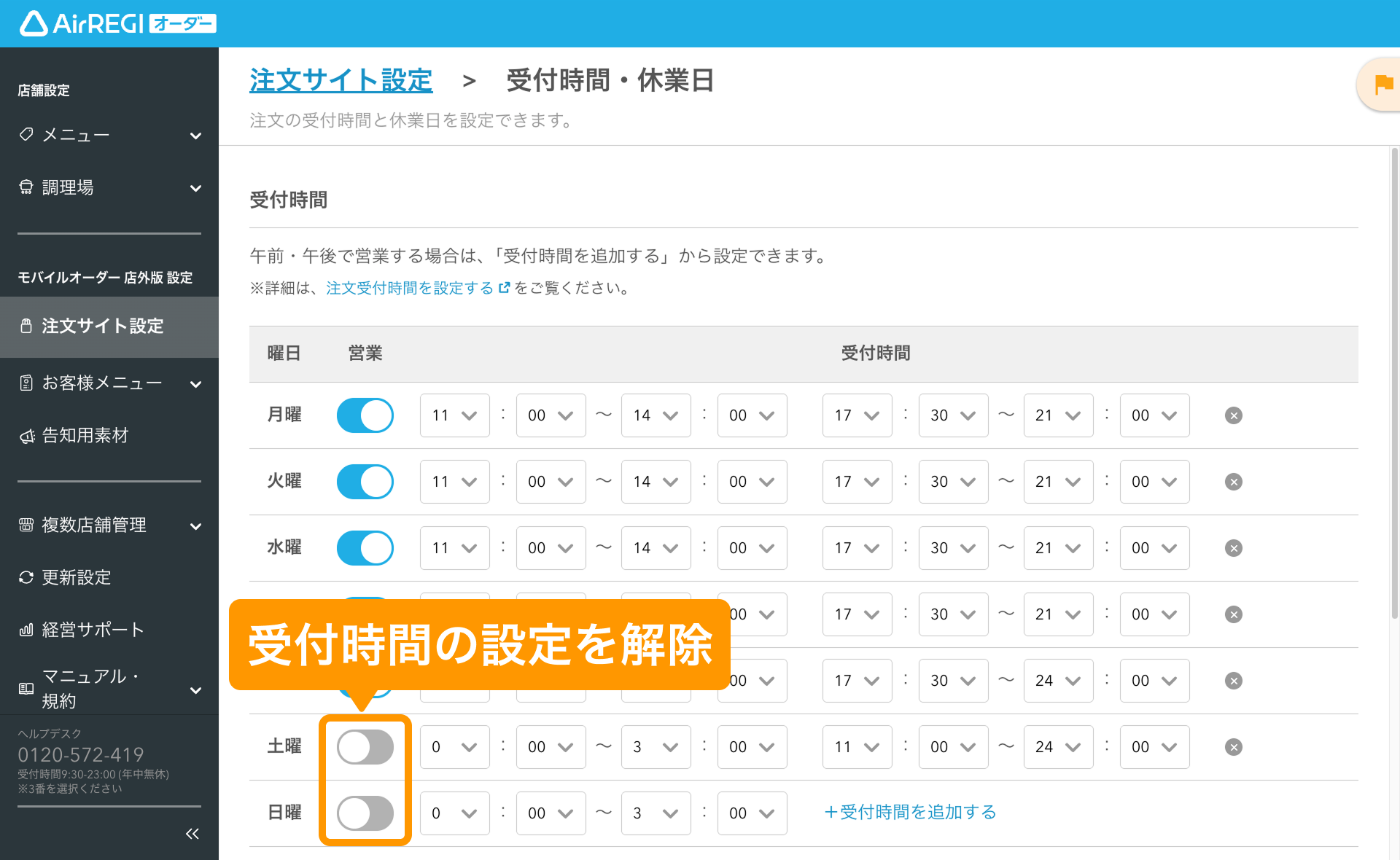Screen dimensions: 1400x860
Task: Click the megaphone icon beside 告知用素材
Action: 26,436
